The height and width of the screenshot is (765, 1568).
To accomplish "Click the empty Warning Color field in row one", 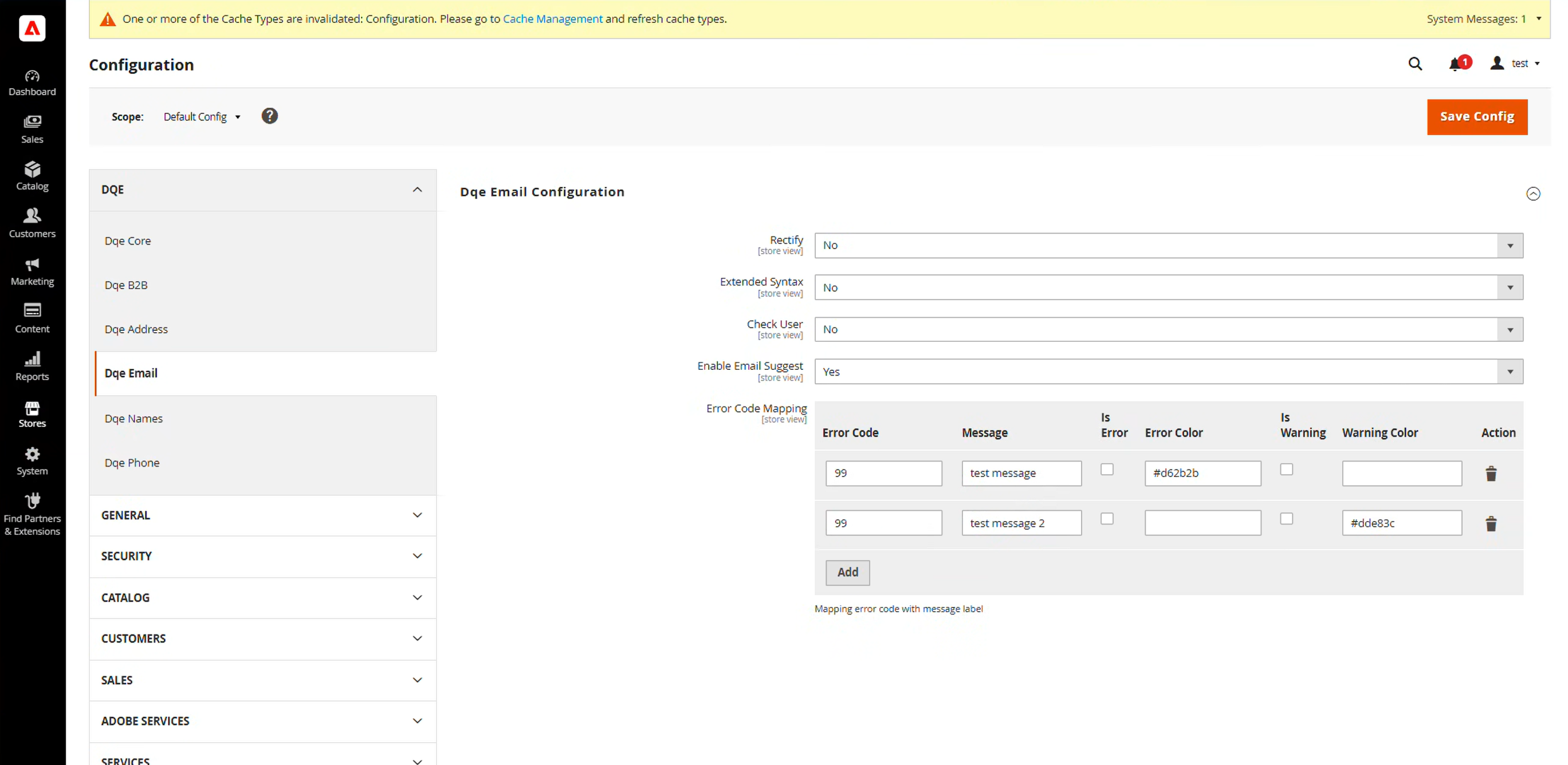I will point(1401,474).
